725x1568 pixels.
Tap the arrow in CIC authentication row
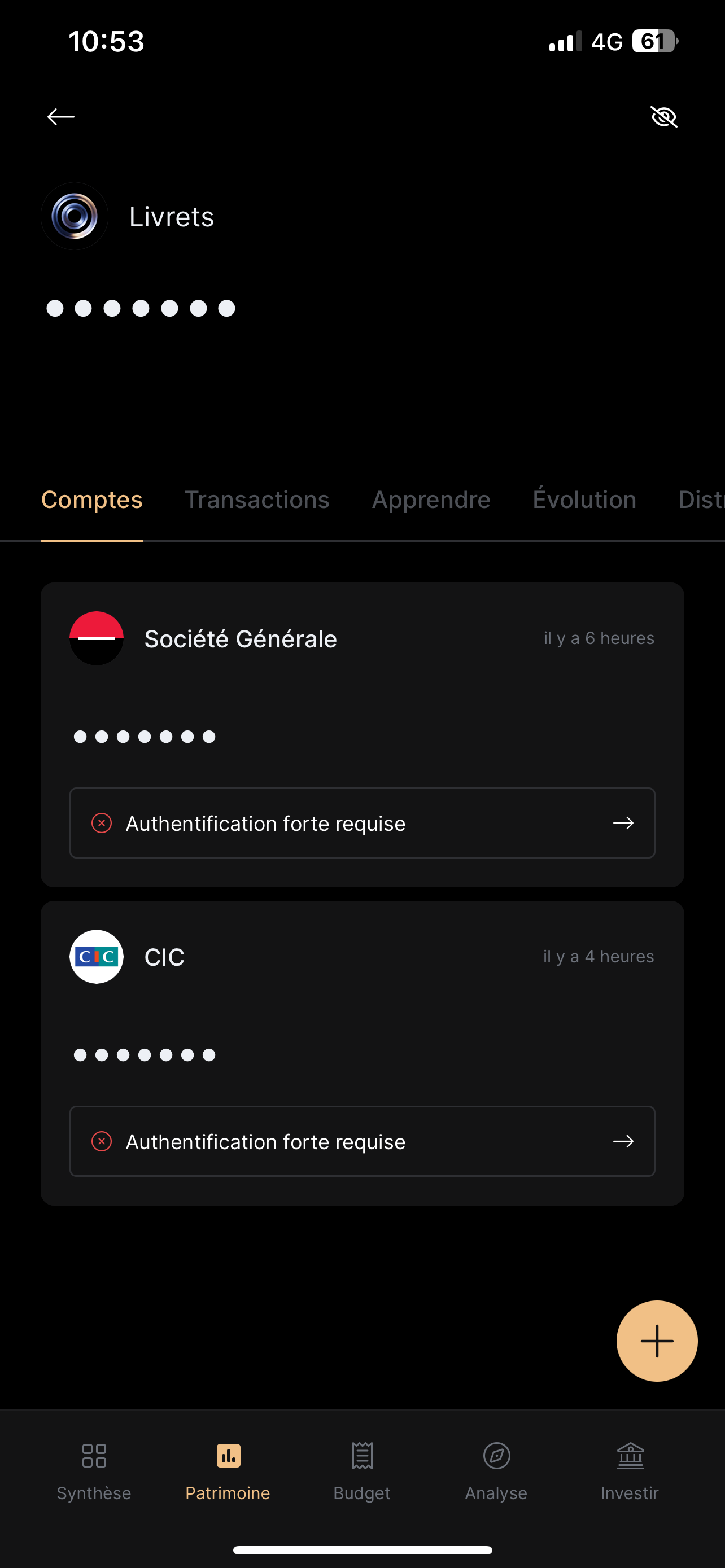(623, 1141)
